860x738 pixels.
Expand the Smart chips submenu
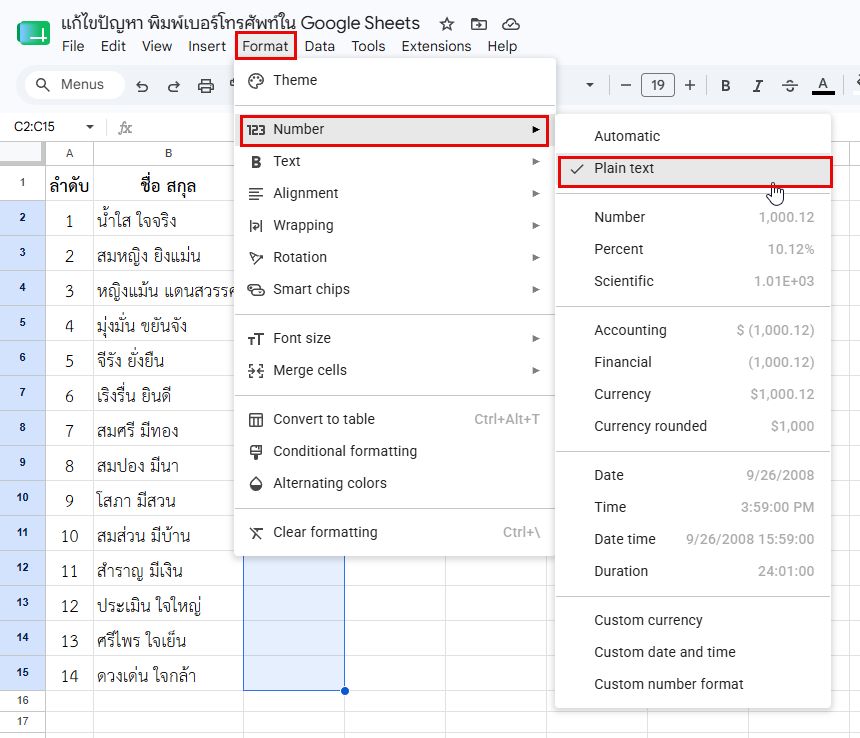[394, 289]
